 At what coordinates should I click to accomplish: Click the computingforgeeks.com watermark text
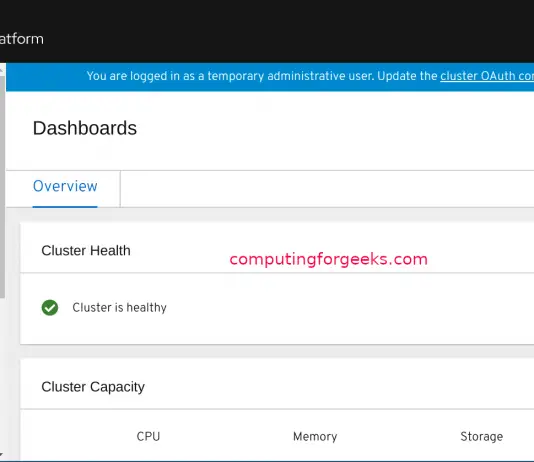329,259
